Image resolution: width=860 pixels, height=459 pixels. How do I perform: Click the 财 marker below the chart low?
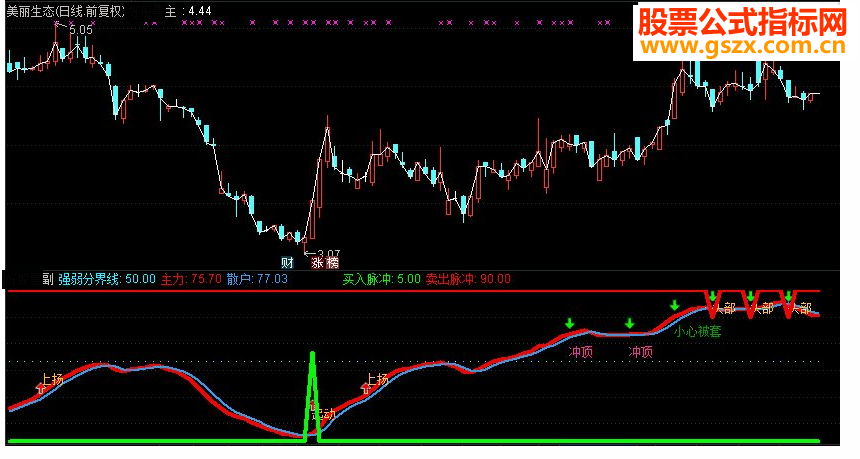pyautogui.click(x=287, y=263)
